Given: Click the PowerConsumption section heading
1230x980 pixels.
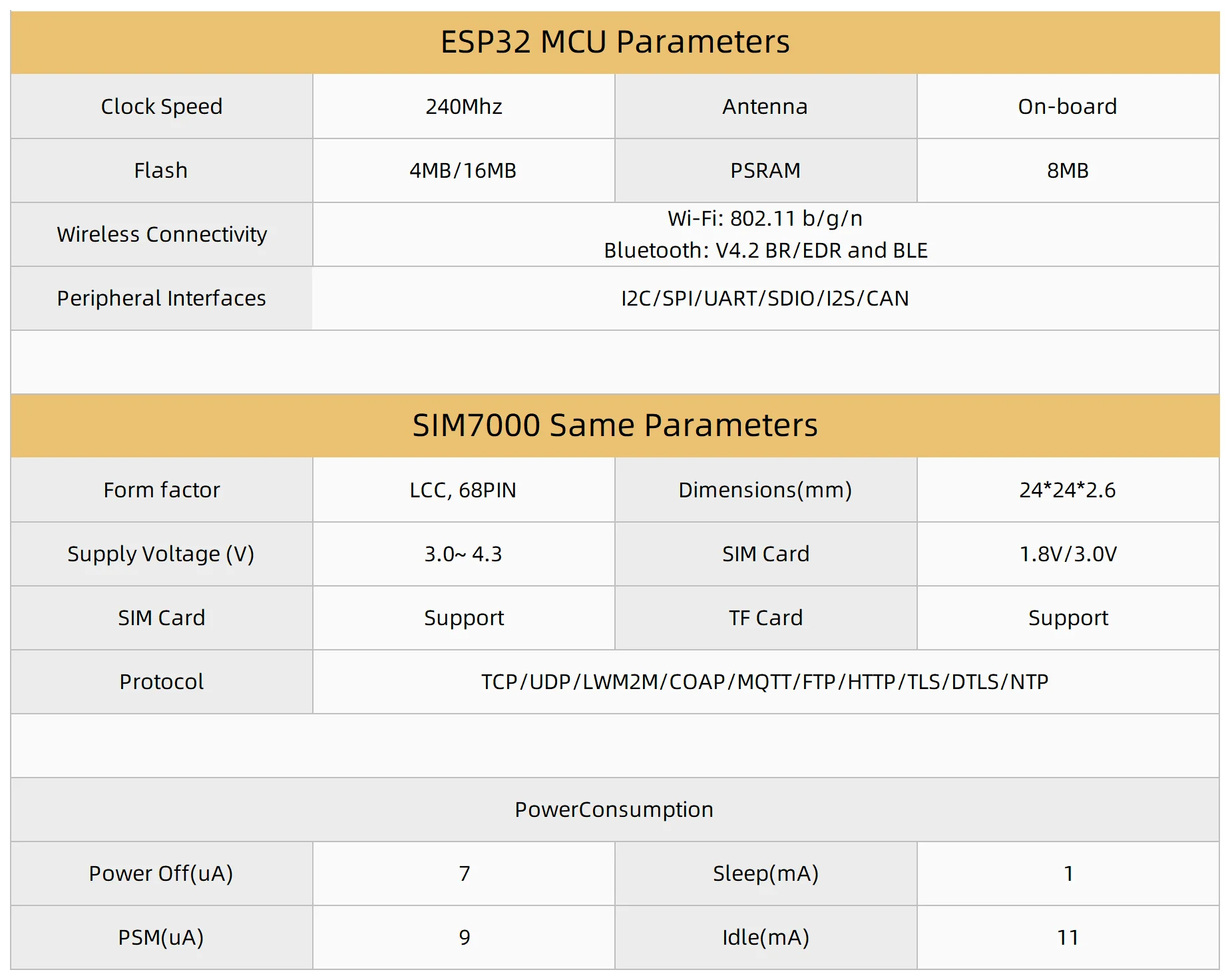Looking at the screenshot, I should (x=614, y=810).
